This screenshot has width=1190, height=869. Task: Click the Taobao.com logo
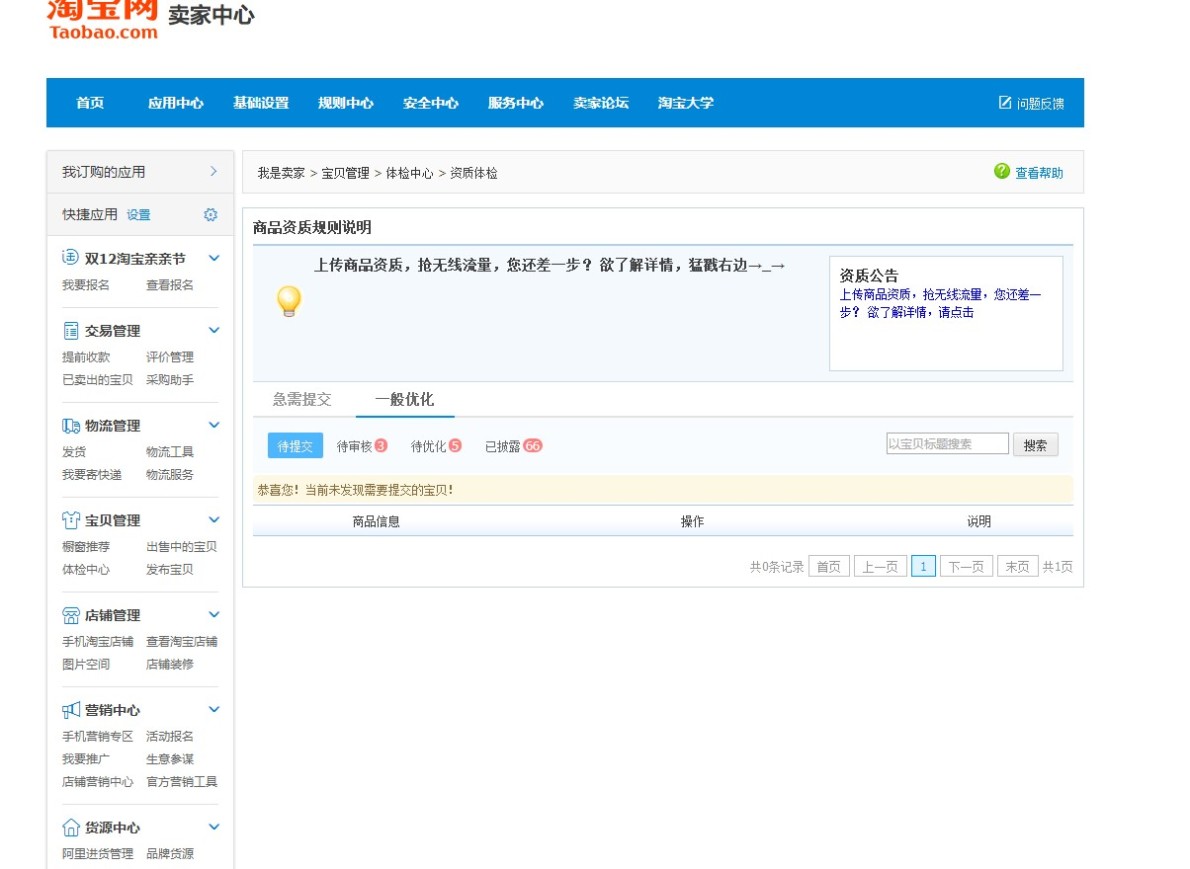102,20
